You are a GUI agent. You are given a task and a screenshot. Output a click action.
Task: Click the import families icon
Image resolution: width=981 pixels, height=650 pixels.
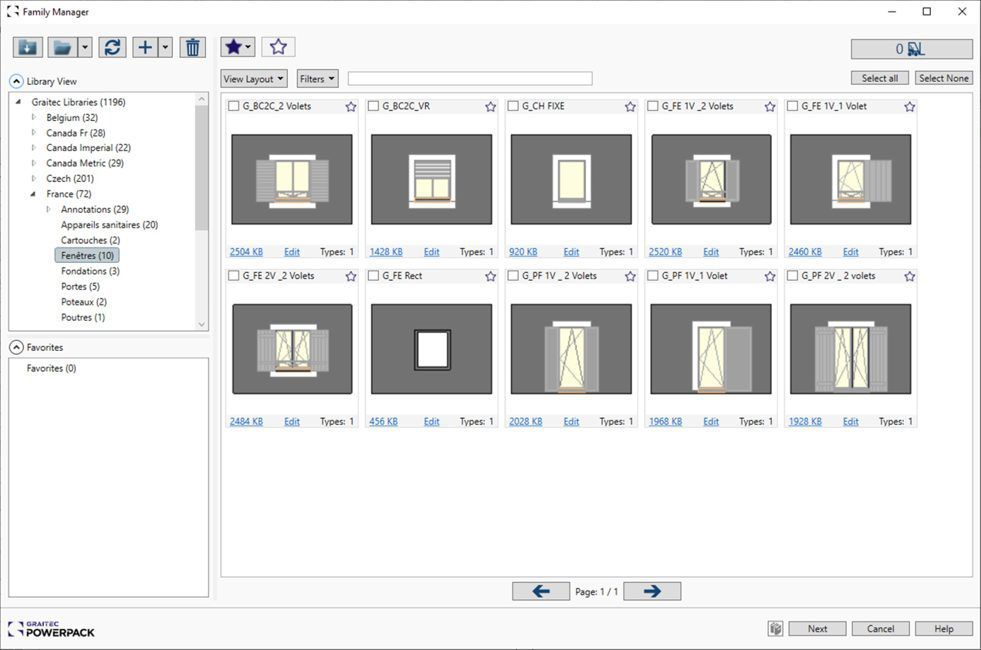[27, 46]
